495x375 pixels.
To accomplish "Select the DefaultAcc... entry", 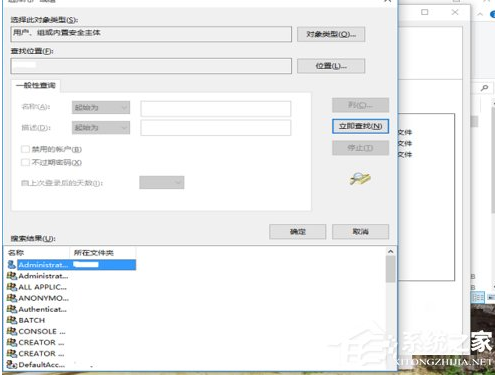I will click(x=42, y=365).
